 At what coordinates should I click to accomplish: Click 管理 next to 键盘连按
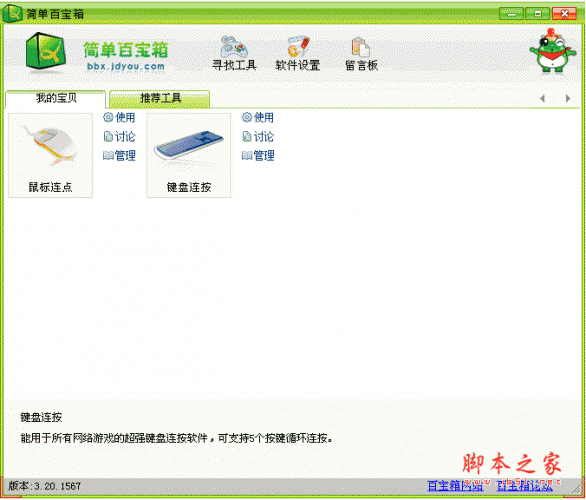coord(258,155)
